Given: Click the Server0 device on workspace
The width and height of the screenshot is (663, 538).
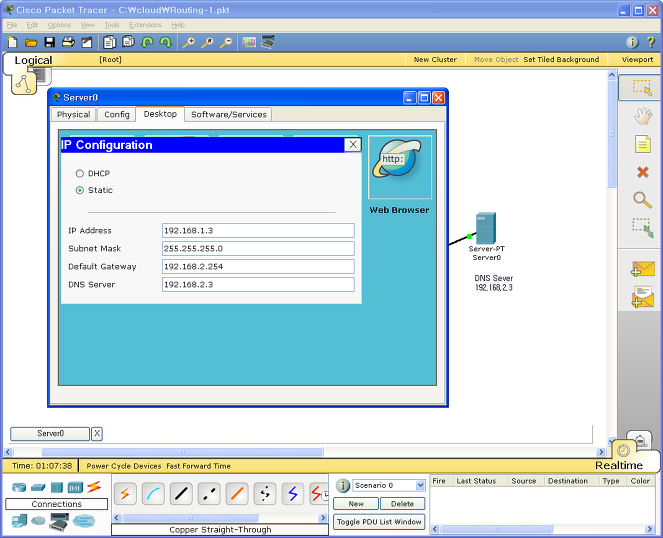Looking at the screenshot, I should (486, 229).
